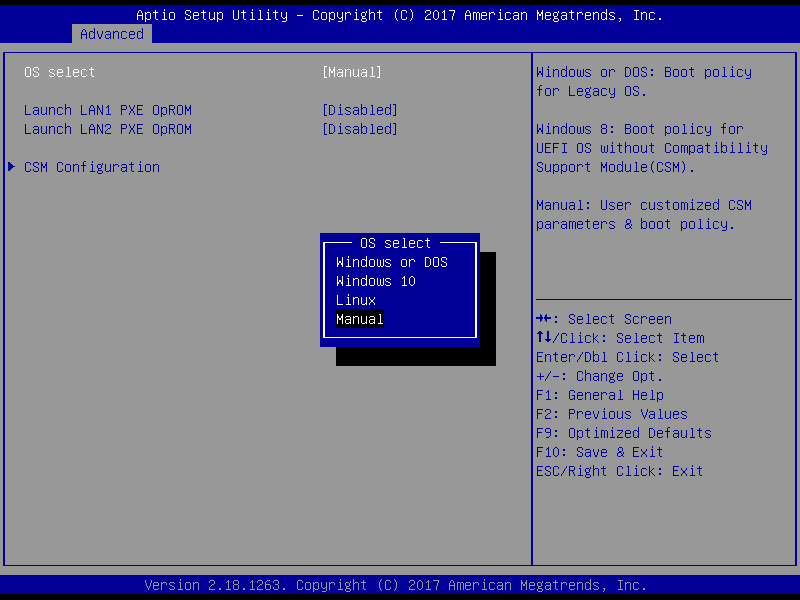Click the left-right arrows icon for Select Screen

pyautogui.click(x=543, y=319)
